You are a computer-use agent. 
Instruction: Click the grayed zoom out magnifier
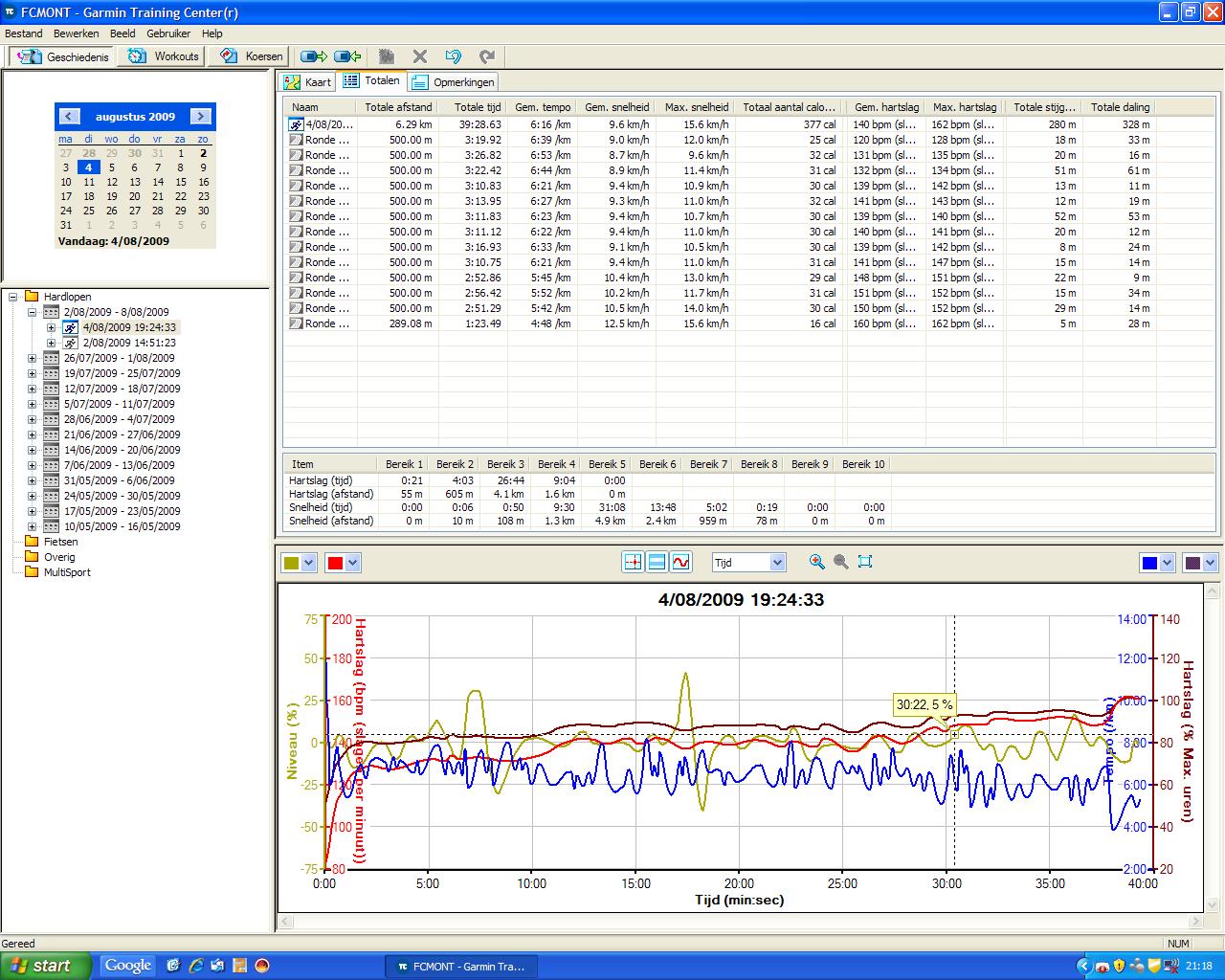pos(841,562)
